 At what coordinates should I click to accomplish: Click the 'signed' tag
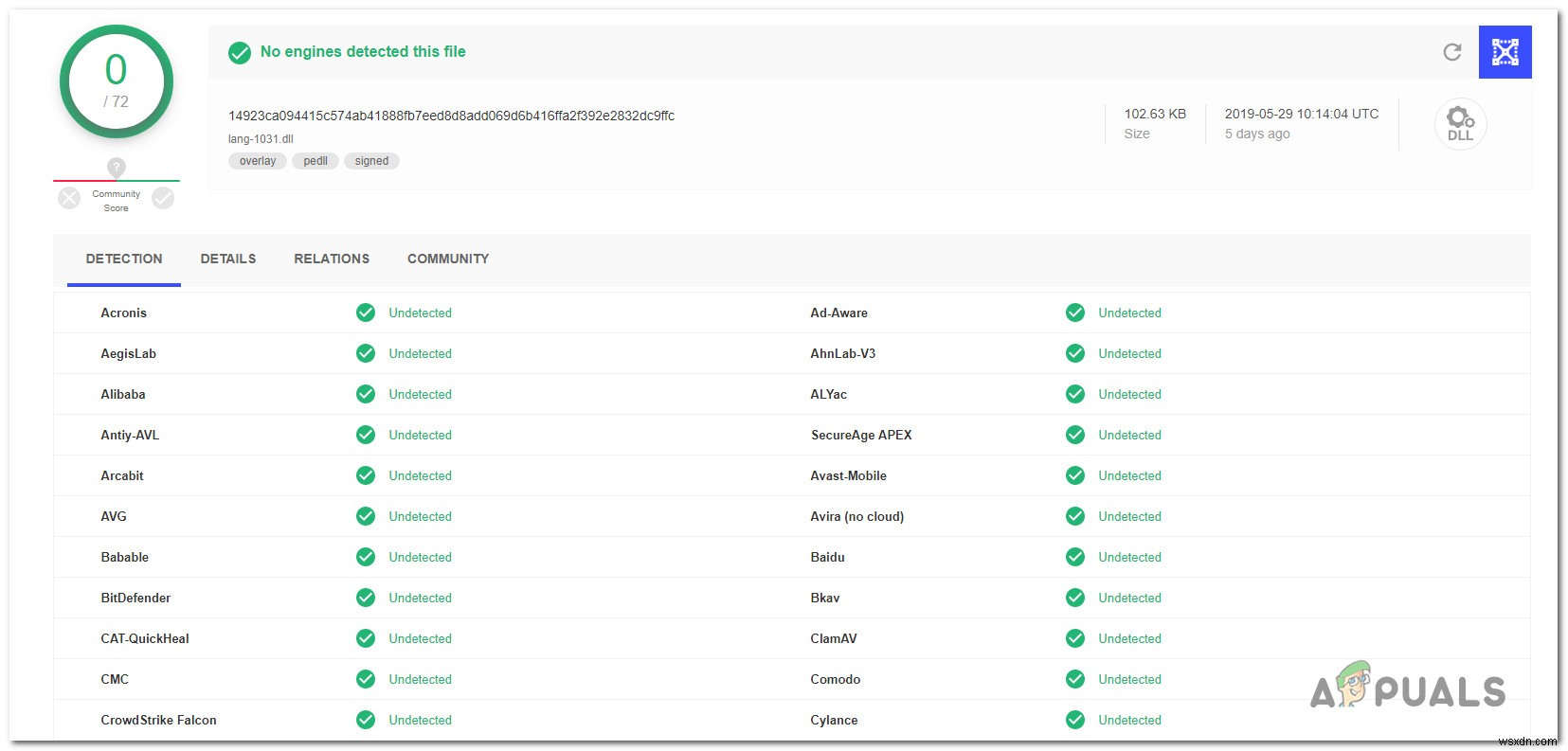click(x=371, y=161)
